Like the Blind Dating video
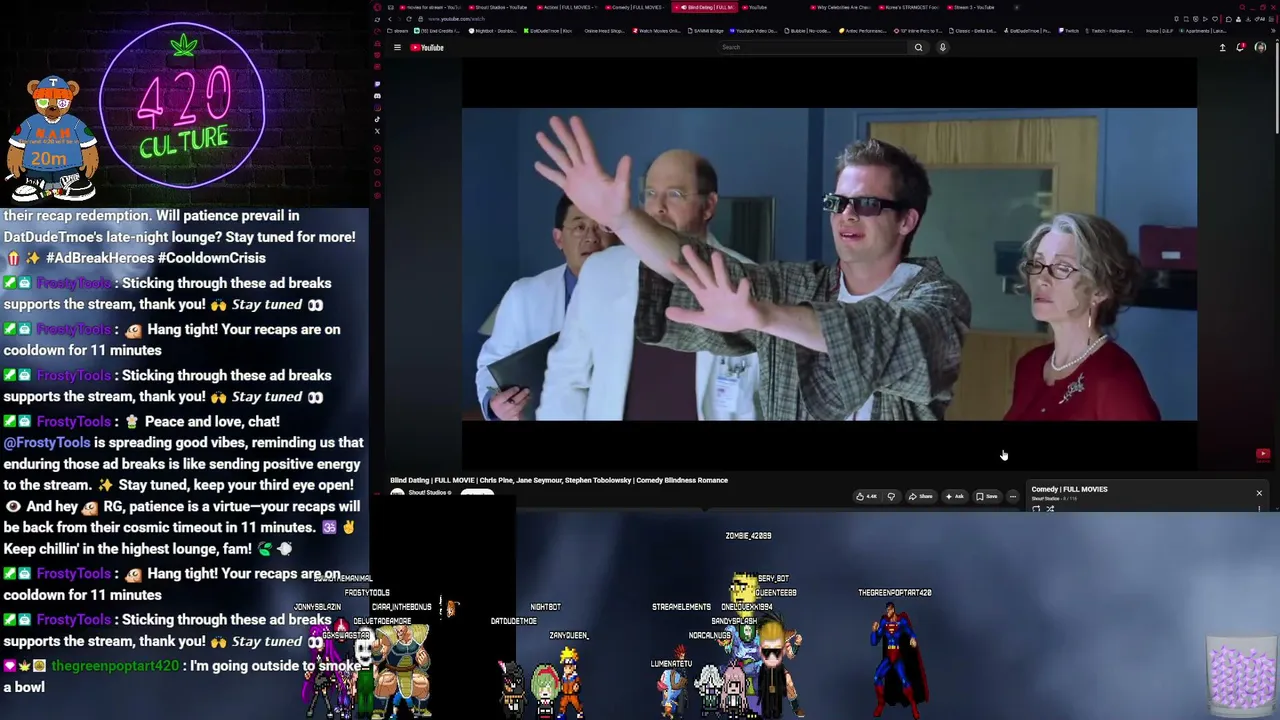This screenshot has height=720, width=1280. [x=866, y=496]
